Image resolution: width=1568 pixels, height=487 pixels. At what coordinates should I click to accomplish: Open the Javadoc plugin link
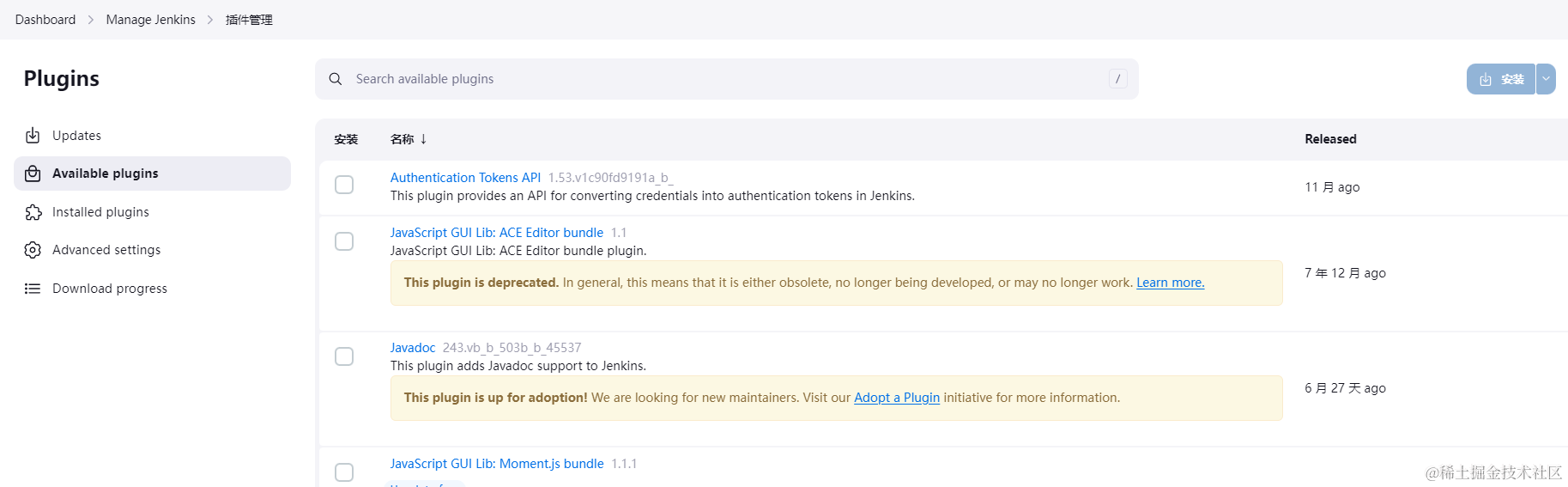coord(413,348)
